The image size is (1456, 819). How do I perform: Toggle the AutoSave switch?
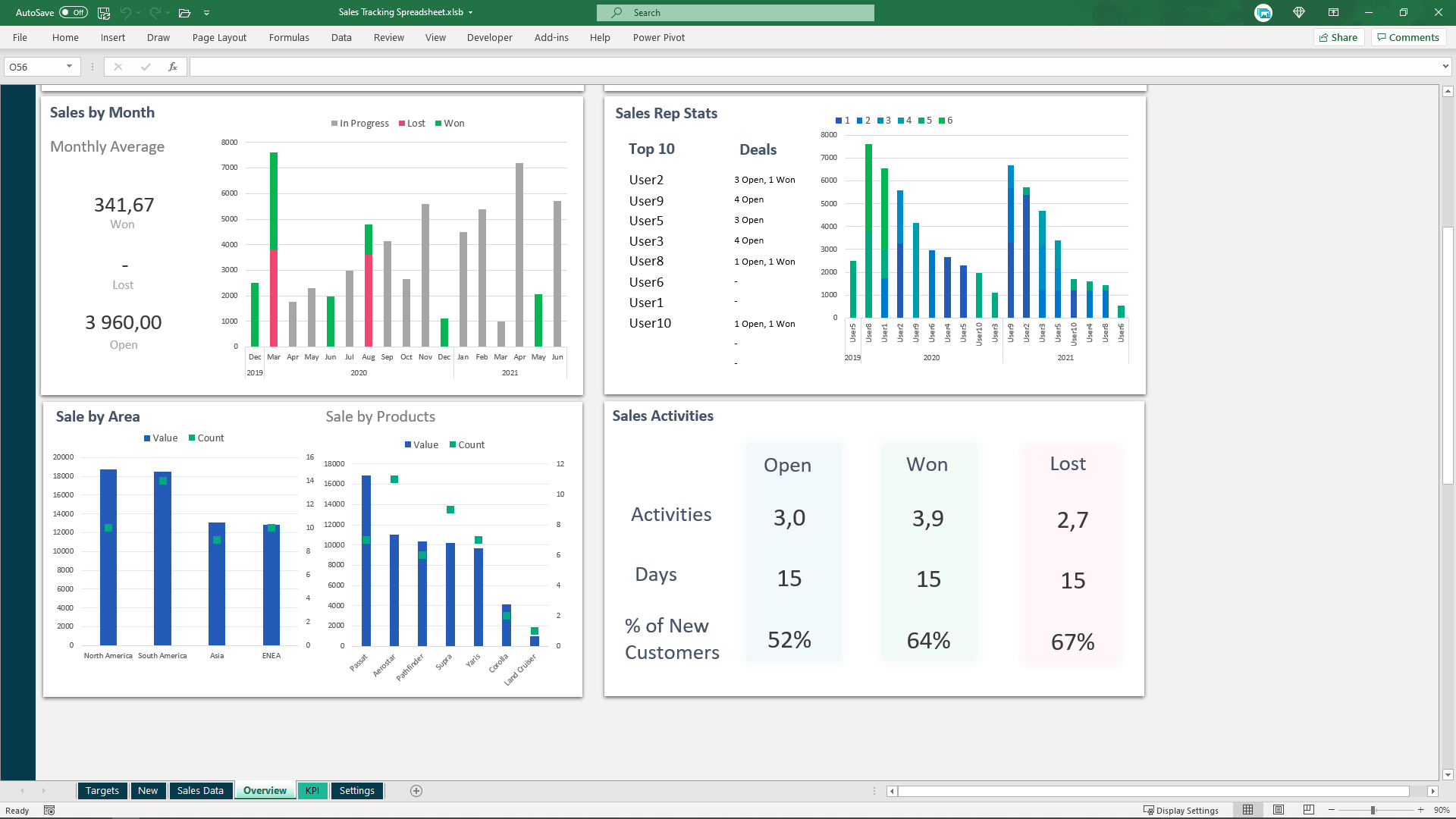click(73, 13)
